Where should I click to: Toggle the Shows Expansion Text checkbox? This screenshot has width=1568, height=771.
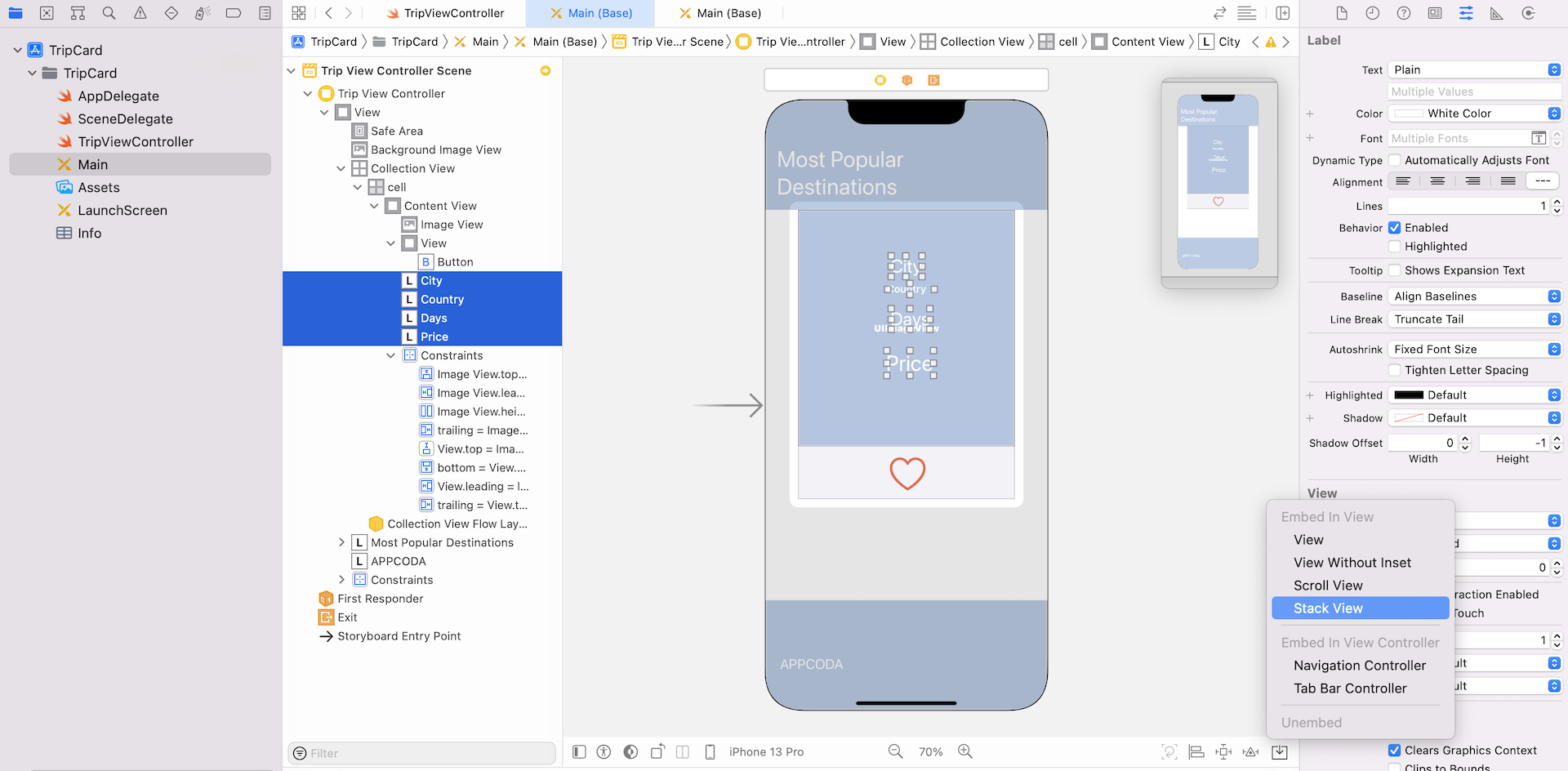[1395, 270]
